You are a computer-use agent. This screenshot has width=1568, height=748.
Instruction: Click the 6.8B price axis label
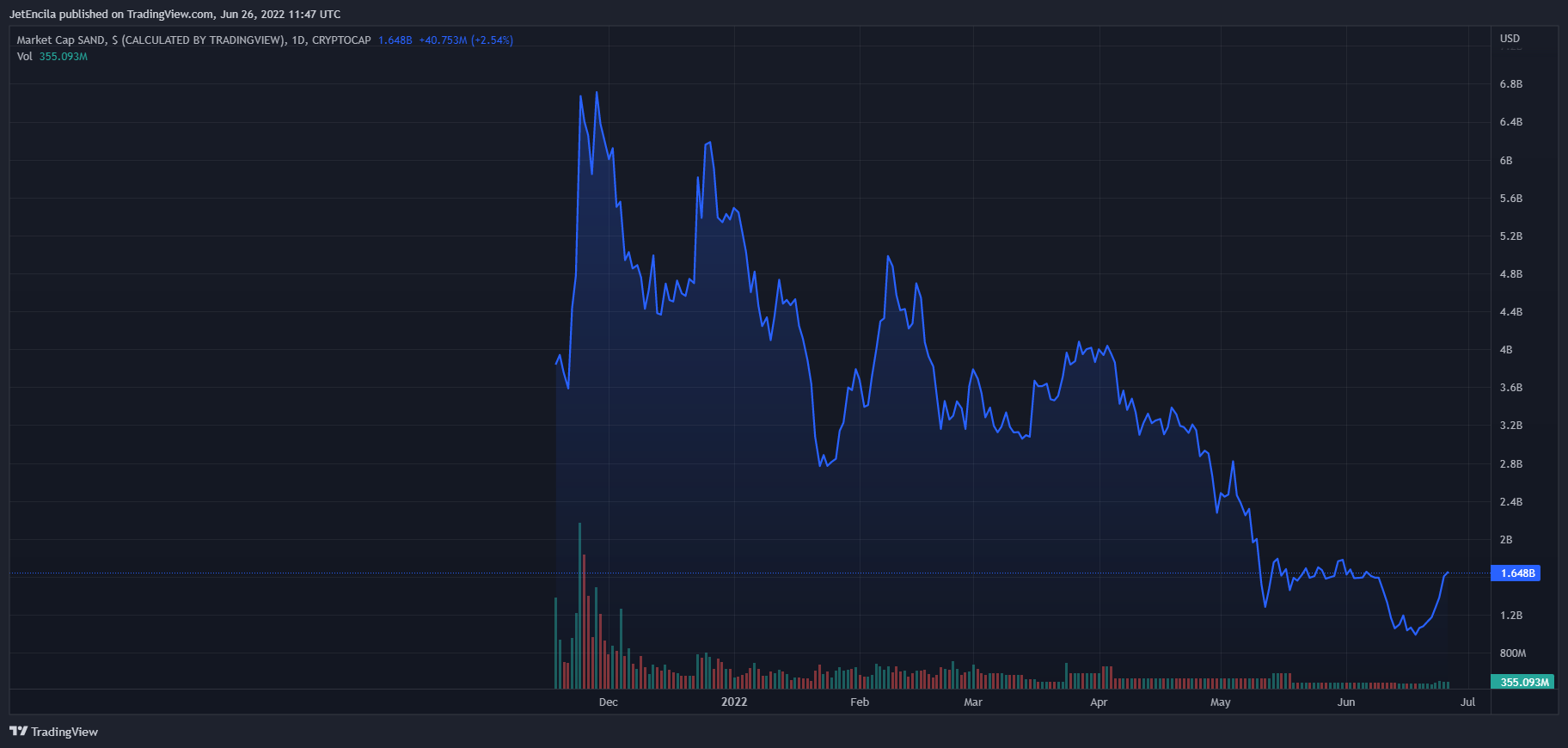pos(1510,84)
